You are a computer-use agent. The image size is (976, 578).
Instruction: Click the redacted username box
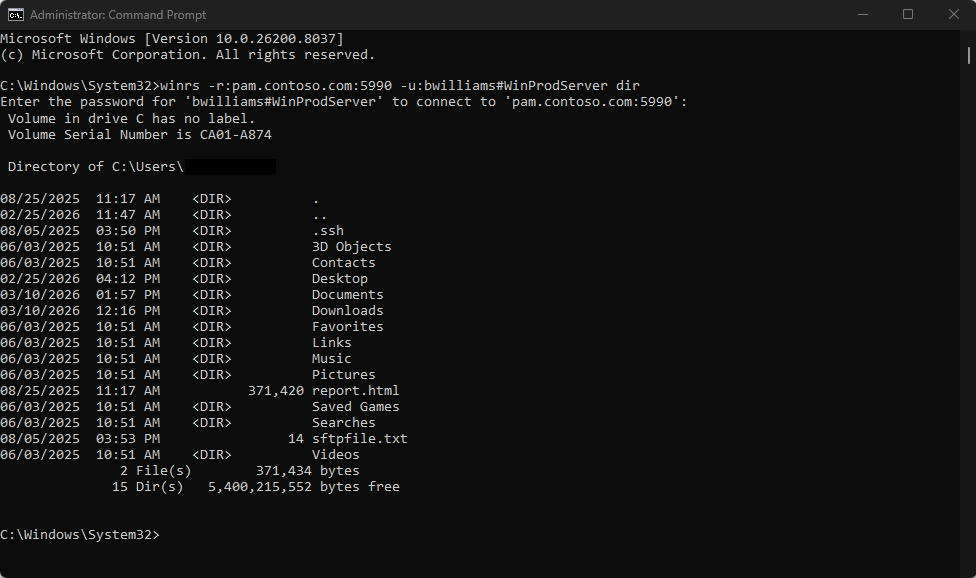tap(230, 167)
